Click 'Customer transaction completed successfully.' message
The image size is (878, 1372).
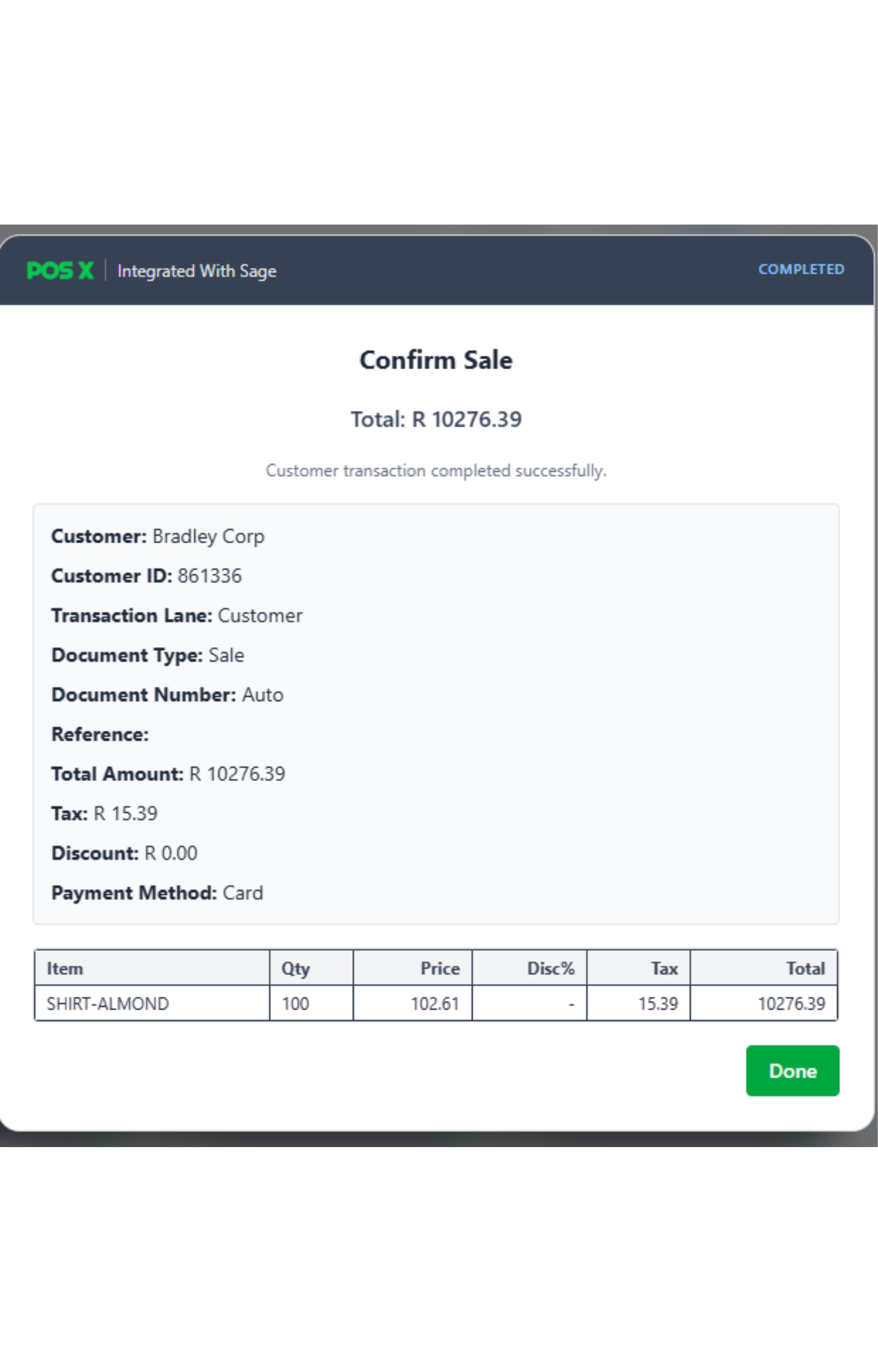(x=436, y=471)
